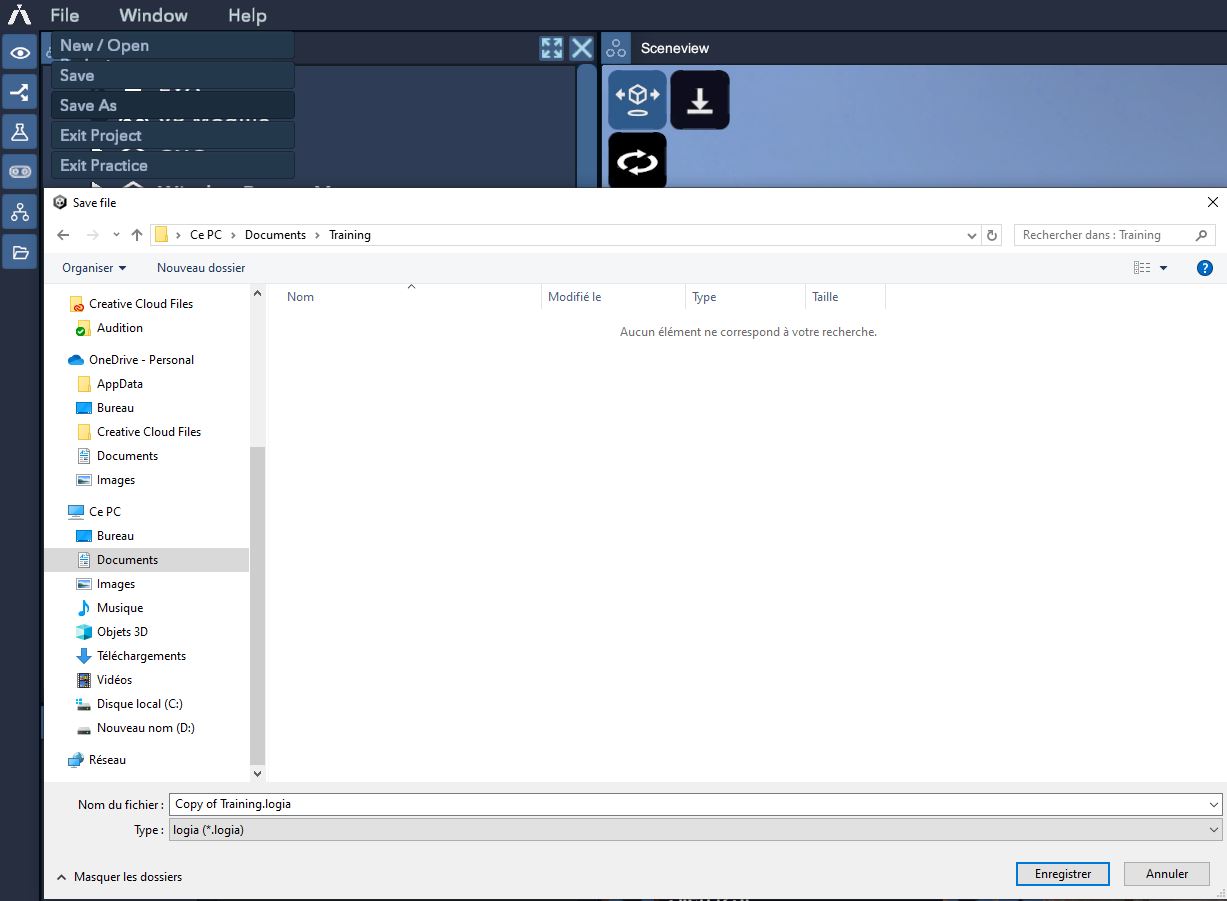Viewport: 1227px width, 901px height.
Task: Click the hierarchy nodes sidebar icon
Action: coord(20,212)
